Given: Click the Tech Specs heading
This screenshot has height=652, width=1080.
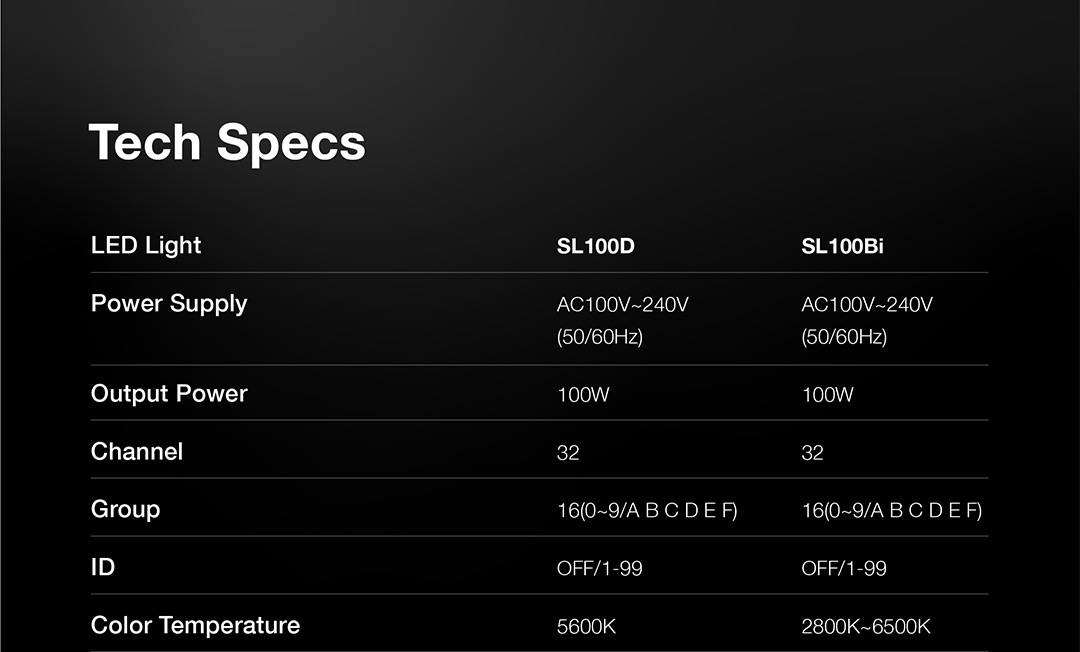Looking at the screenshot, I should point(227,142).
